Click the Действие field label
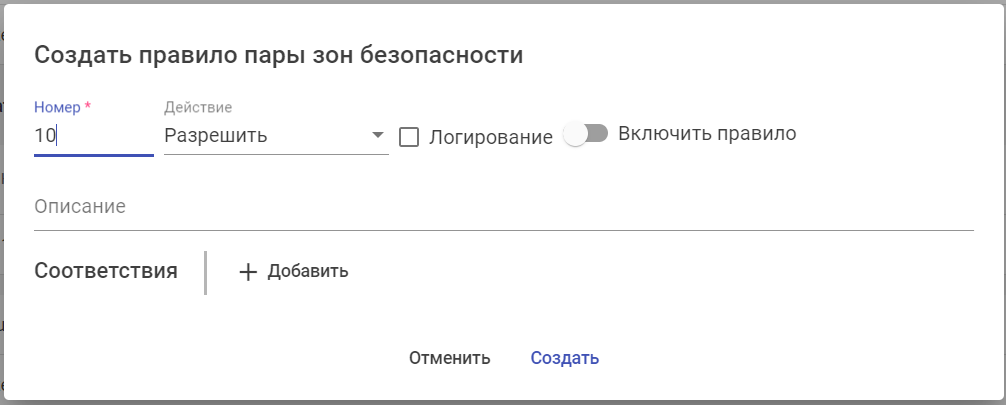The width and height of the screenshot is (1006, 405). (x=198, y=107)
